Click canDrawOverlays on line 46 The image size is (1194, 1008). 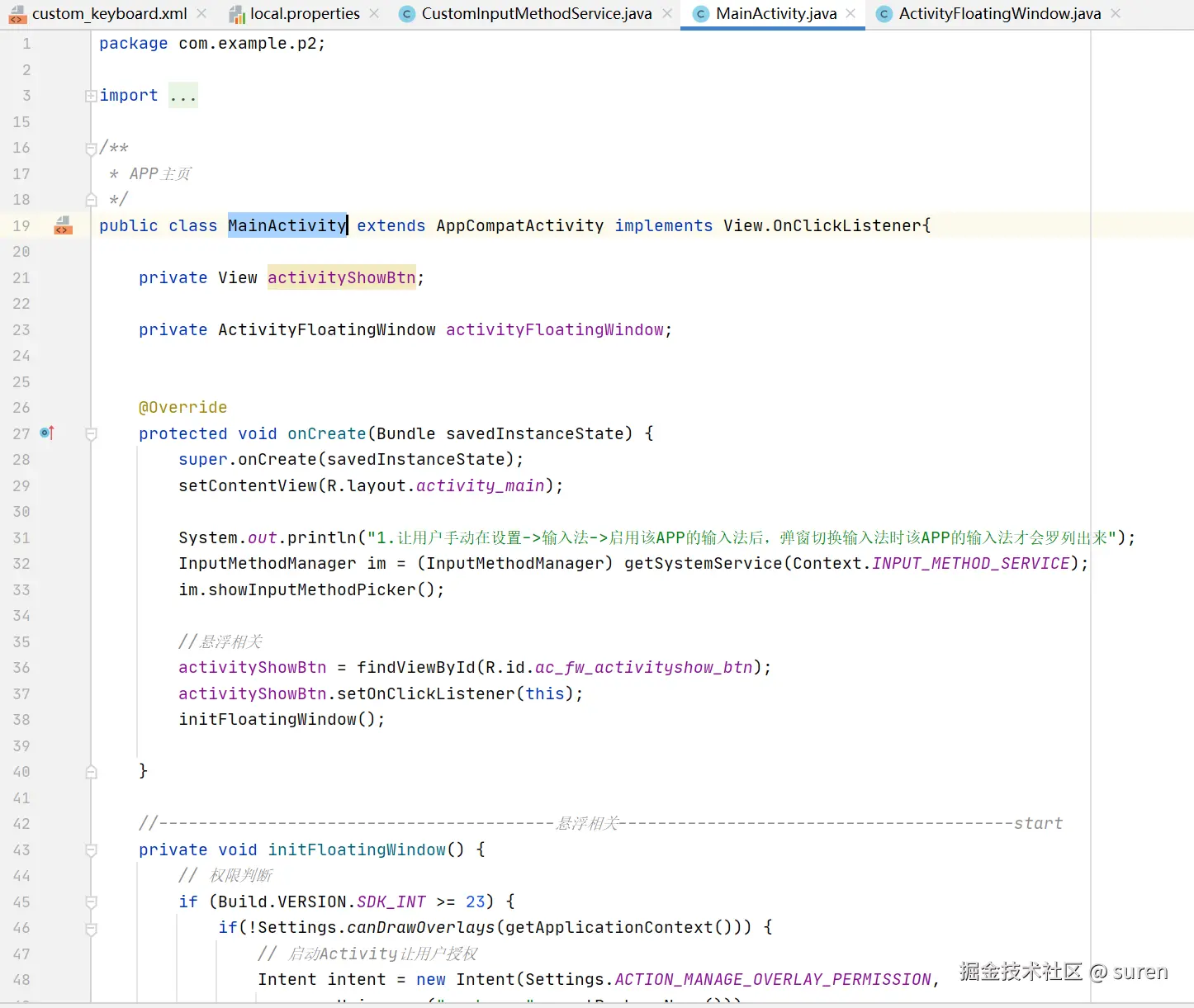click(421, 927)
